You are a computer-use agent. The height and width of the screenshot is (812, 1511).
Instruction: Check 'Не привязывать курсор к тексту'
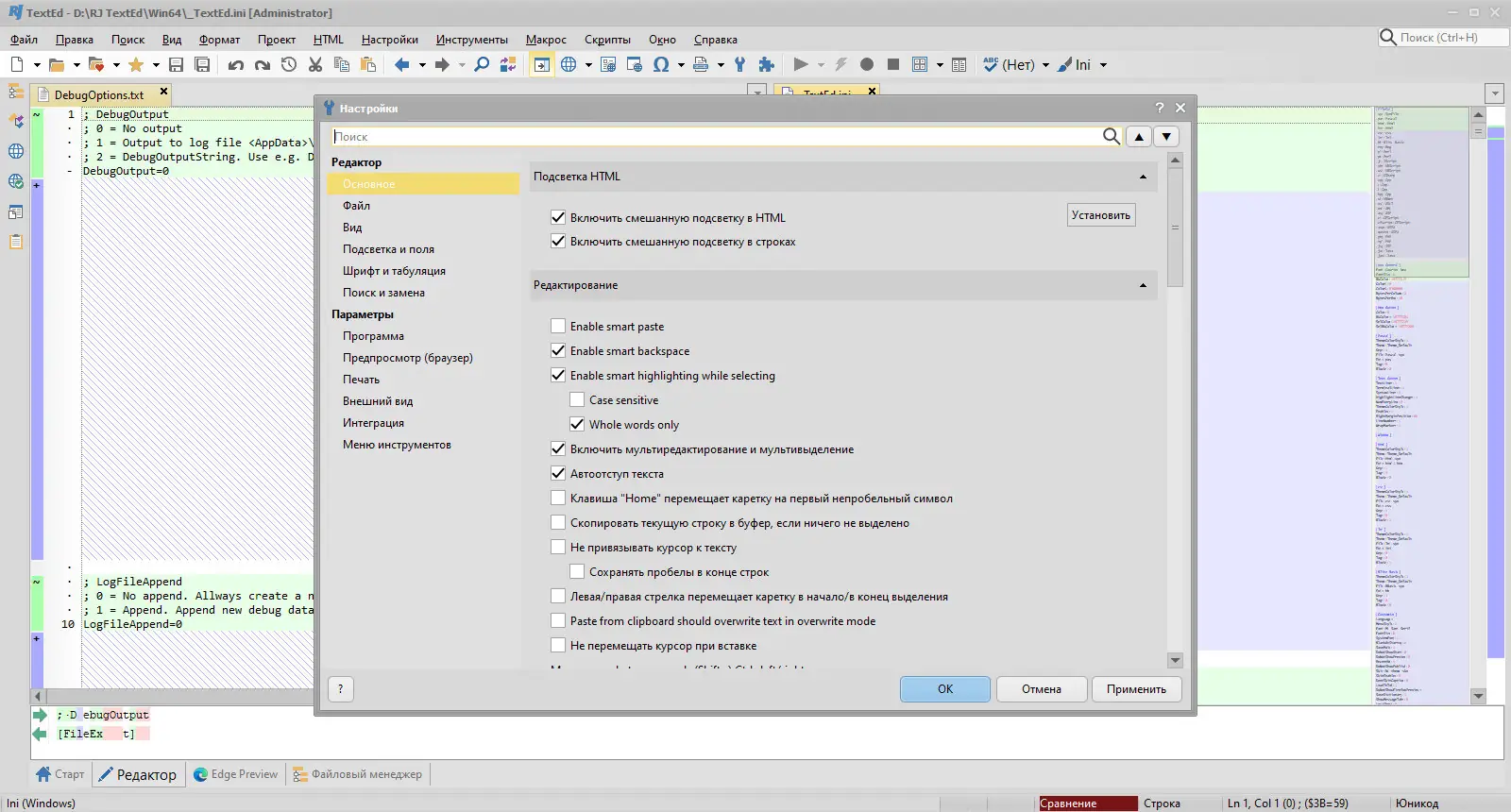(558, 548)
